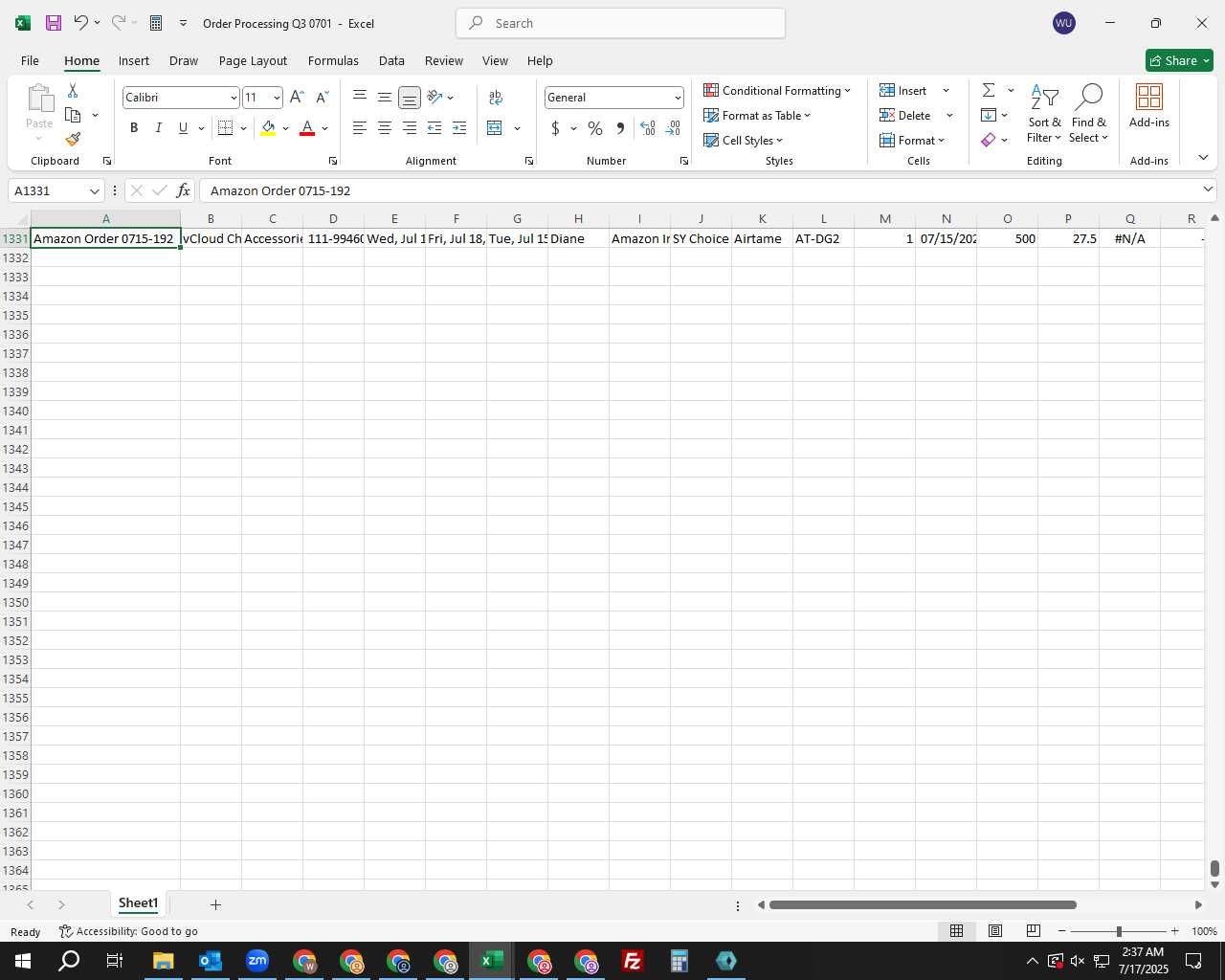Image resolution: width=1225 pixels, height=980 pixels.
Task: Click Decrease Font Size icon
Action: click(x=323, y=98)
